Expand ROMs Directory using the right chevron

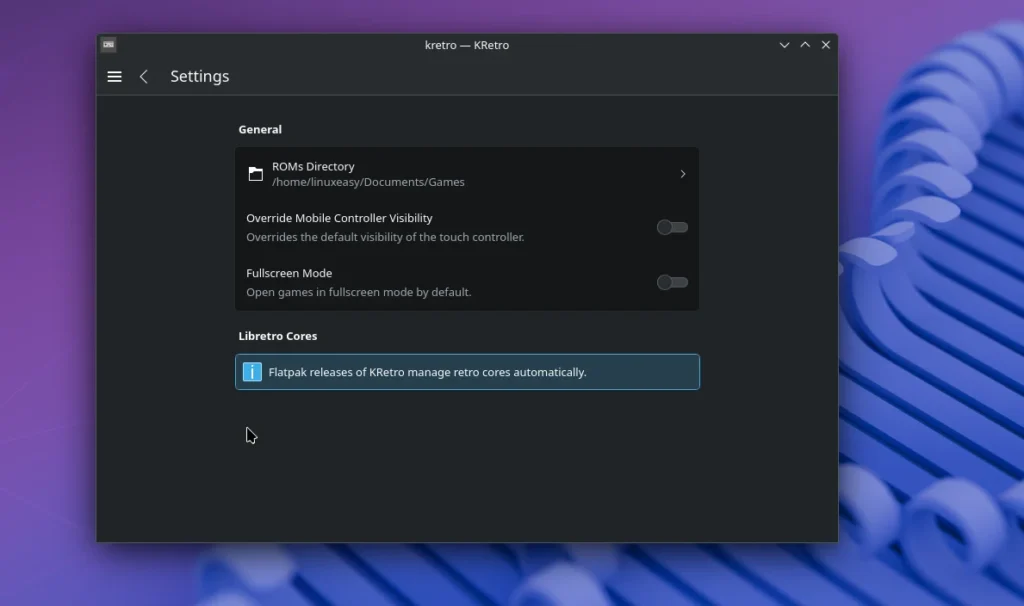point(683,174)
